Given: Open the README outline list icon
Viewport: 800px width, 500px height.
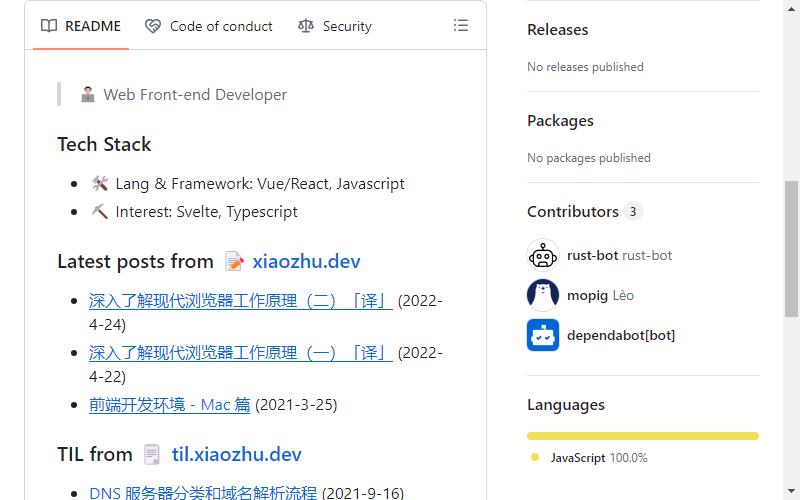Looking at the screenshot, I should tap(461, 26).
